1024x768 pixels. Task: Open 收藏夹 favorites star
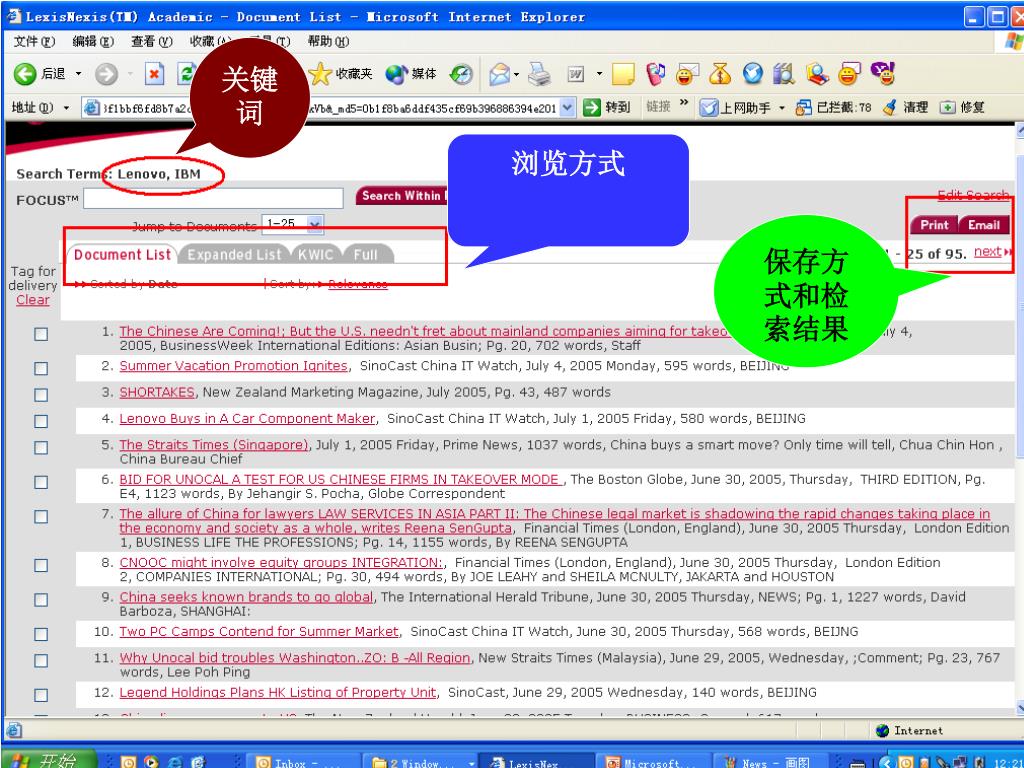point(340,74)
